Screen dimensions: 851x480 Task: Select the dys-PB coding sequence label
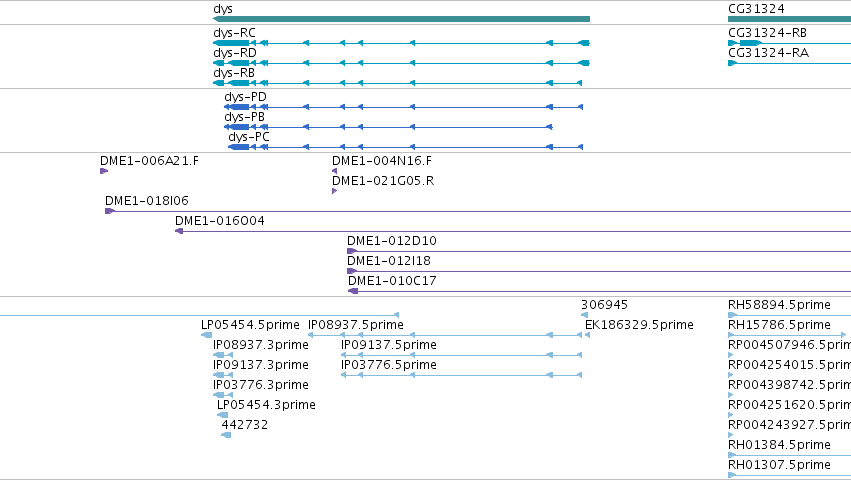coord(244,117)
